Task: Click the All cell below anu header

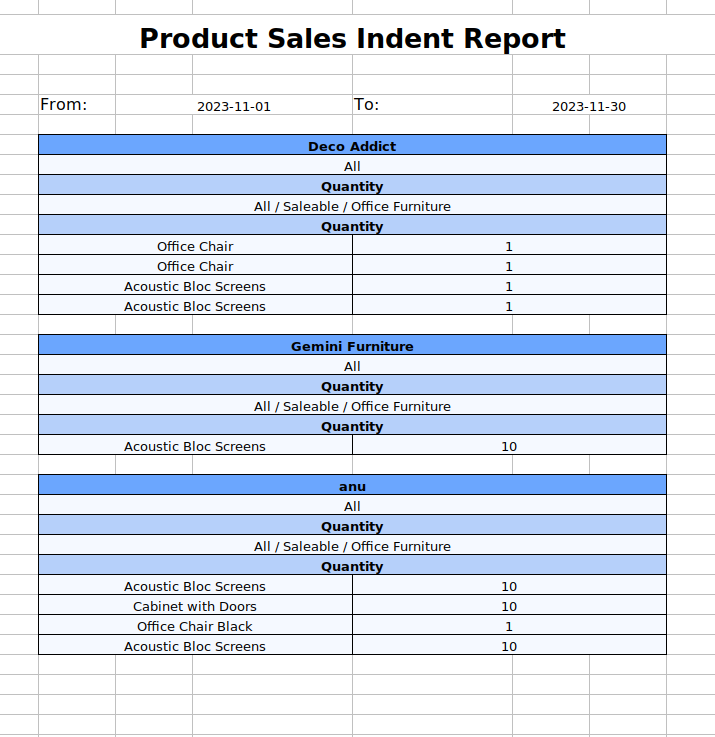Action: click(x=352, y=506)
